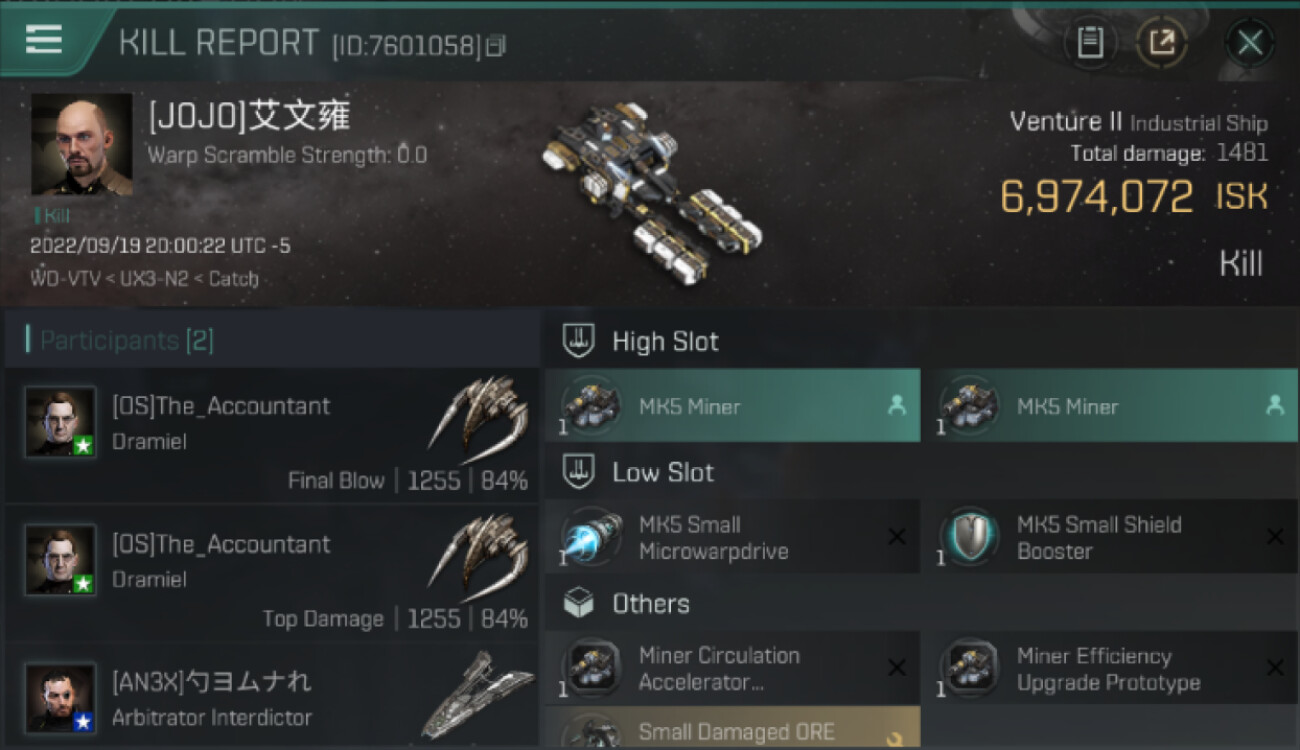Open the hamburger main menu
The width and height of the screenshot is (1300, 750).
click(44, 40)
